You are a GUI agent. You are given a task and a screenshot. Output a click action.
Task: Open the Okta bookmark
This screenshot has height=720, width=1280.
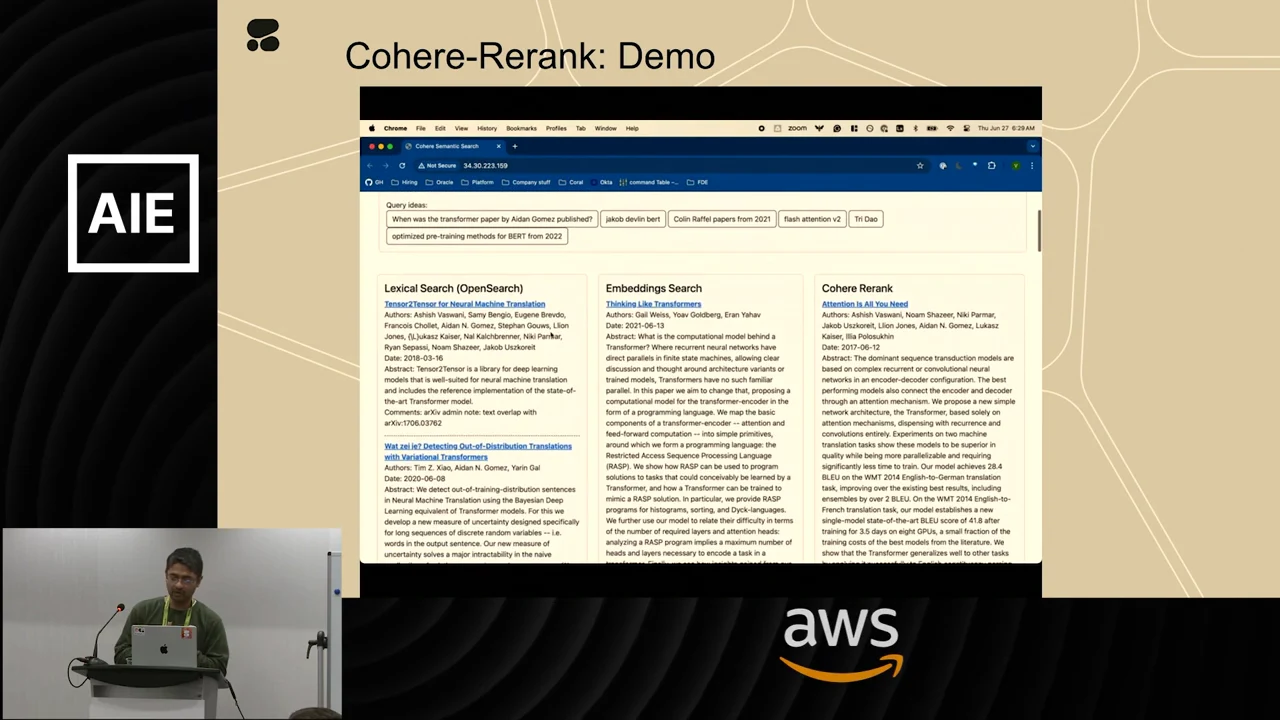(x=601, y=182)
